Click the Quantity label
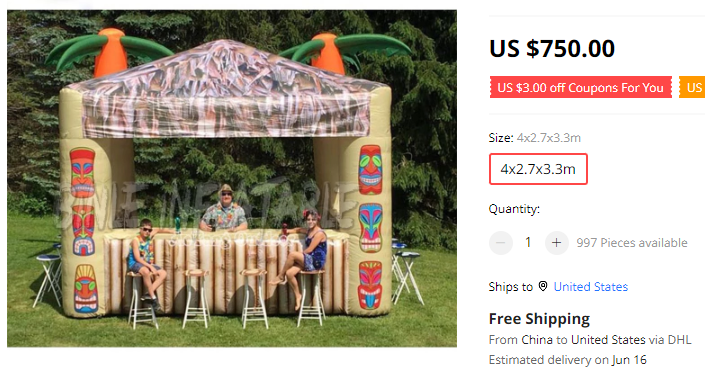 coord(514,209)
